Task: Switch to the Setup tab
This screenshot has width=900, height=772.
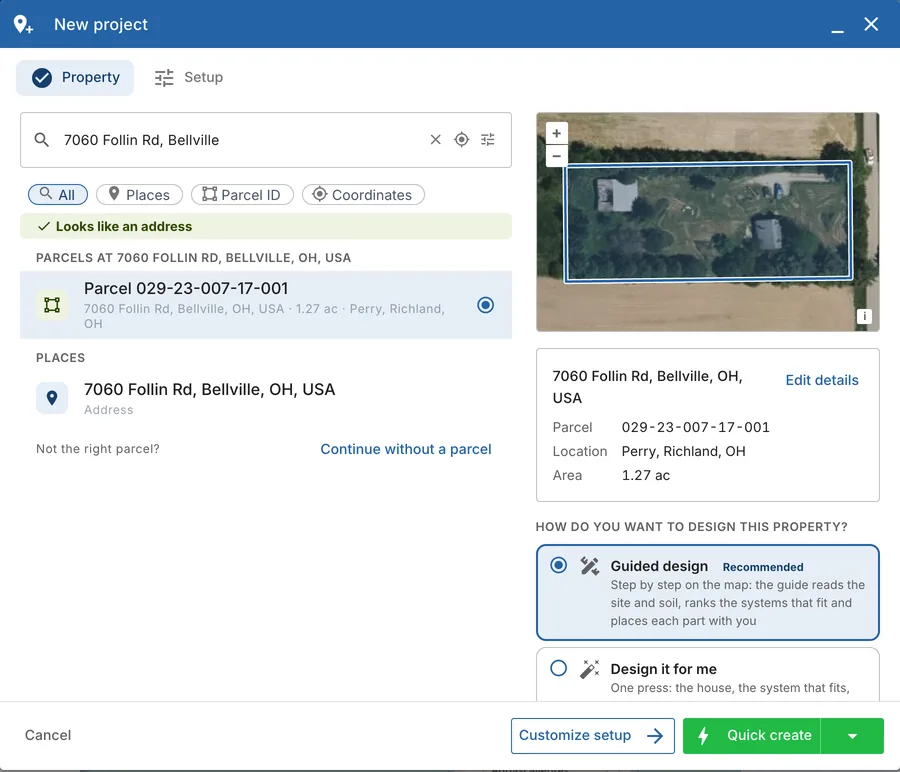Action: click(189, 77)
